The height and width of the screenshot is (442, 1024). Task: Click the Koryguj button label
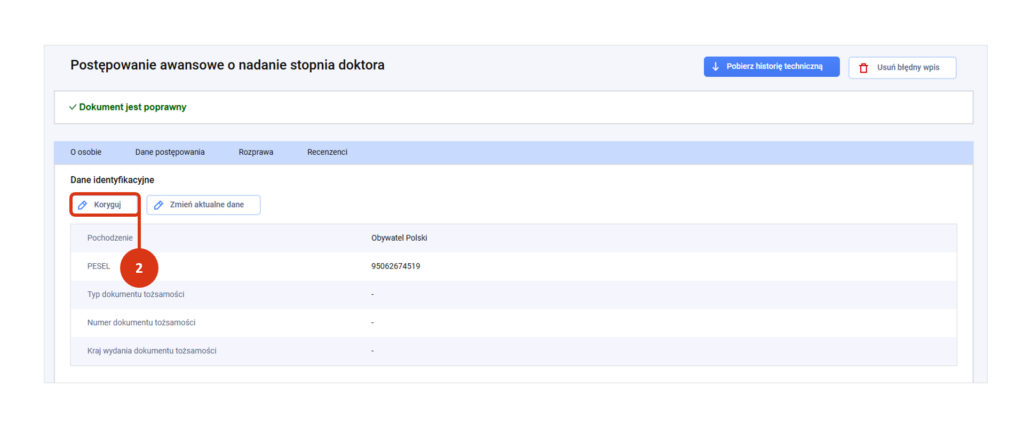(107, 205)
